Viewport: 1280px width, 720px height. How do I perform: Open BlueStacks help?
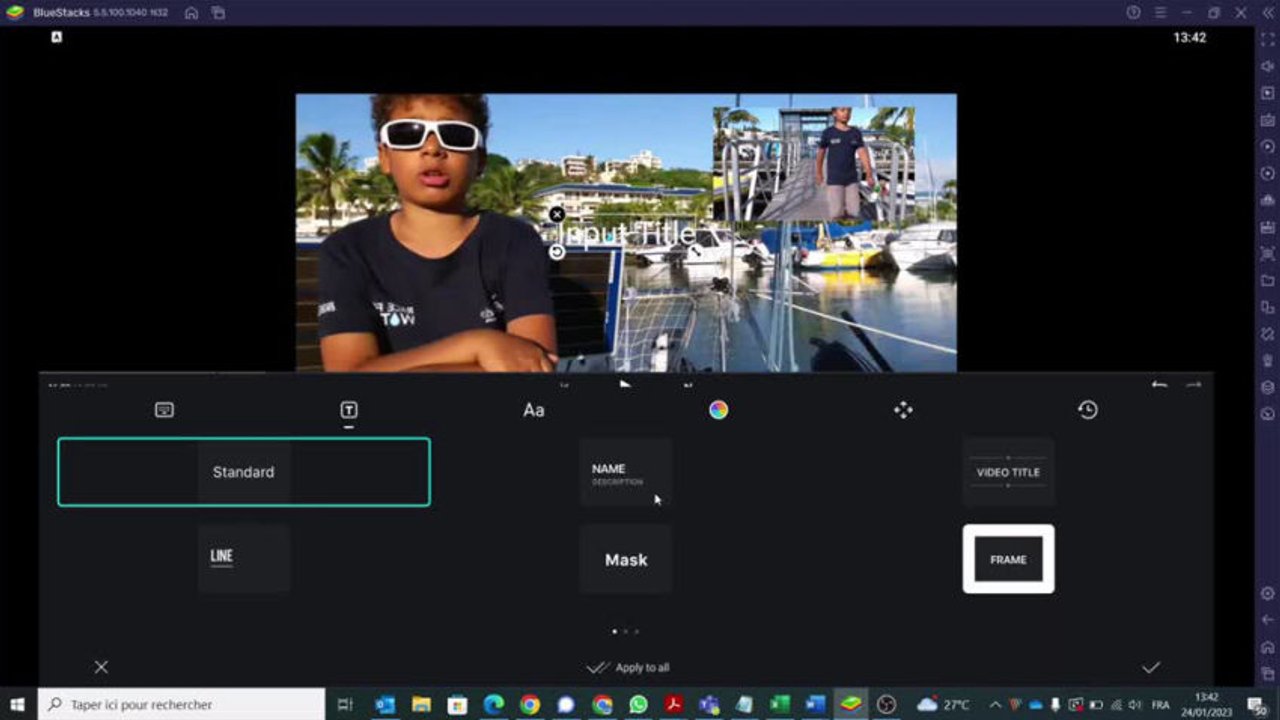1133,13
